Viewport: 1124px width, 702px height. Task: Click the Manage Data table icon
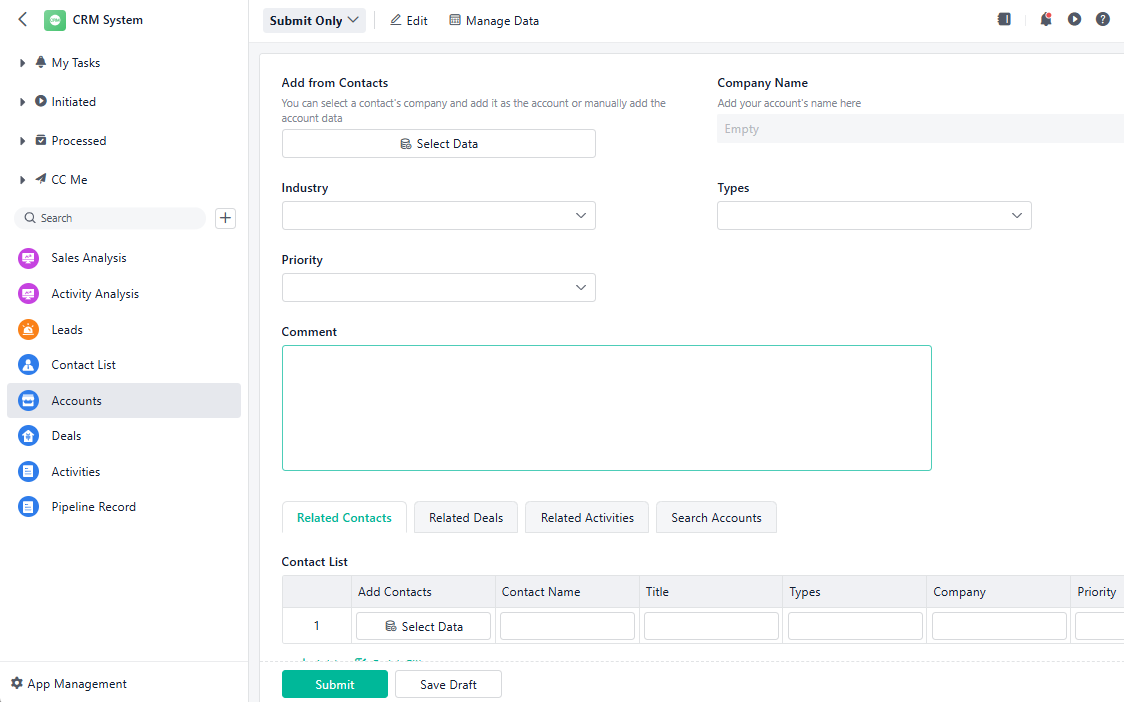click(455, 20)
